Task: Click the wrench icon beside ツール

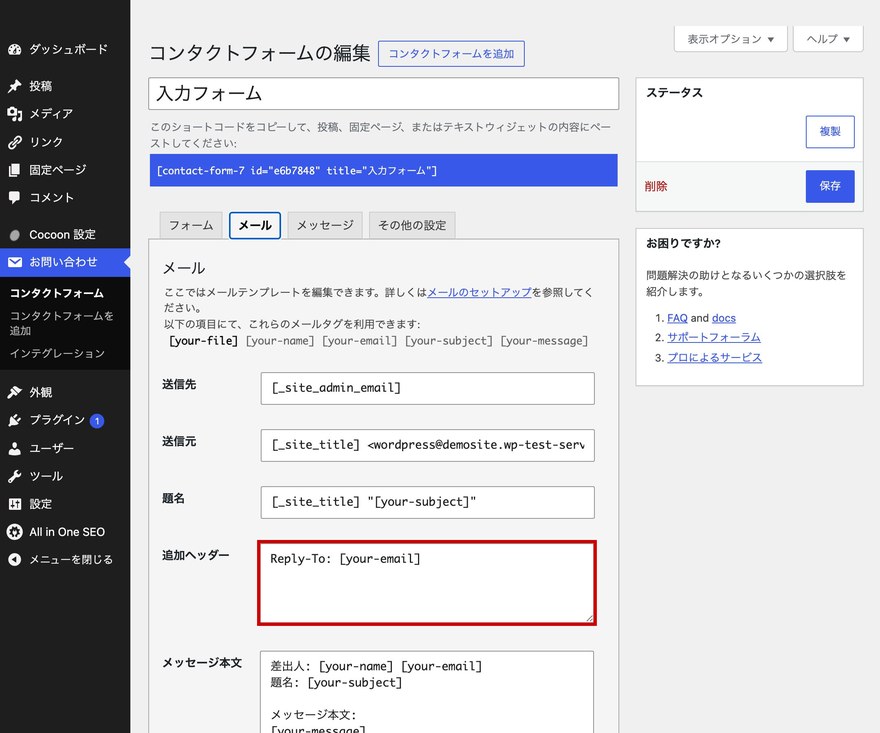Action: [x=15, y=476]
